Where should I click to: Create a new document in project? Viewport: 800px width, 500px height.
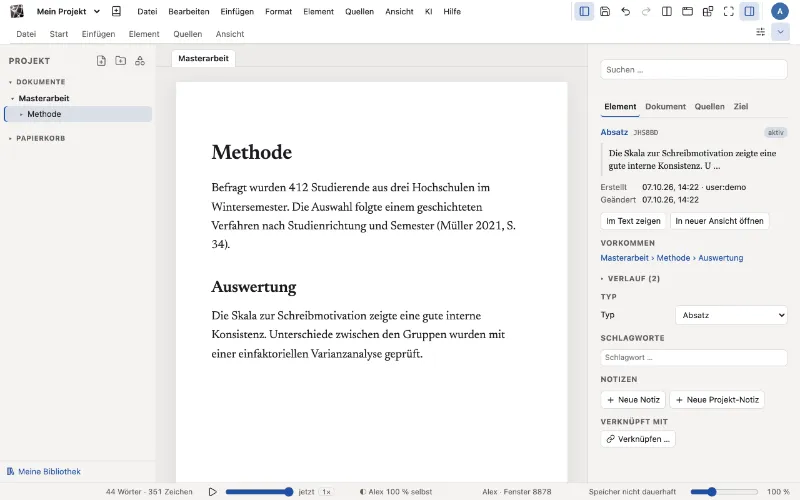pos(101,61)
